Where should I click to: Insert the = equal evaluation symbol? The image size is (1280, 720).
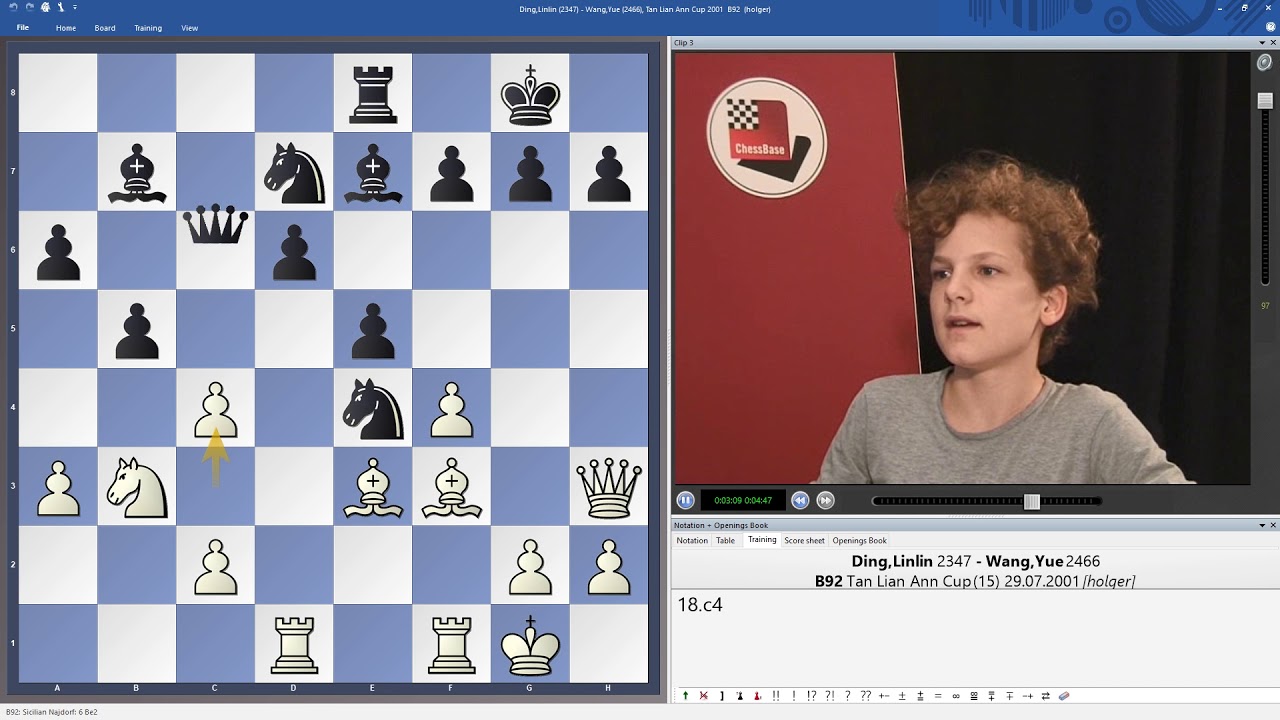point(938,696)
